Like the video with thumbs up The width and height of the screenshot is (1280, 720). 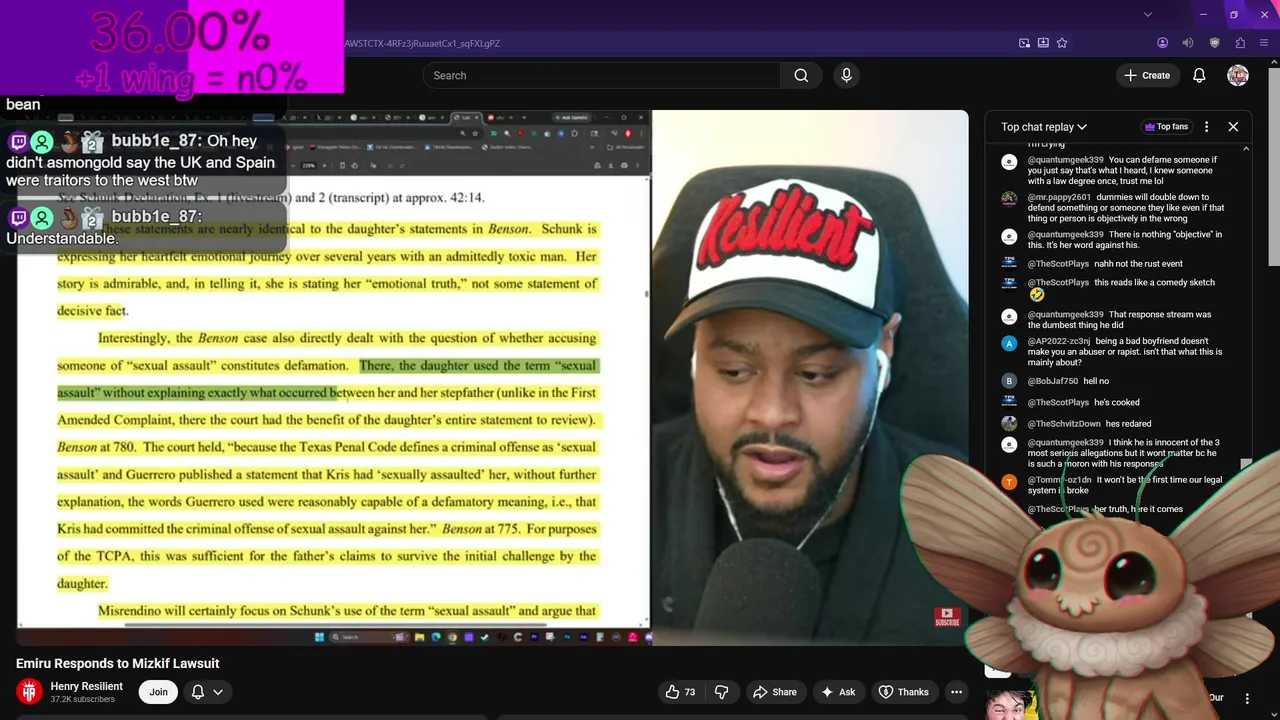[681, 692]
